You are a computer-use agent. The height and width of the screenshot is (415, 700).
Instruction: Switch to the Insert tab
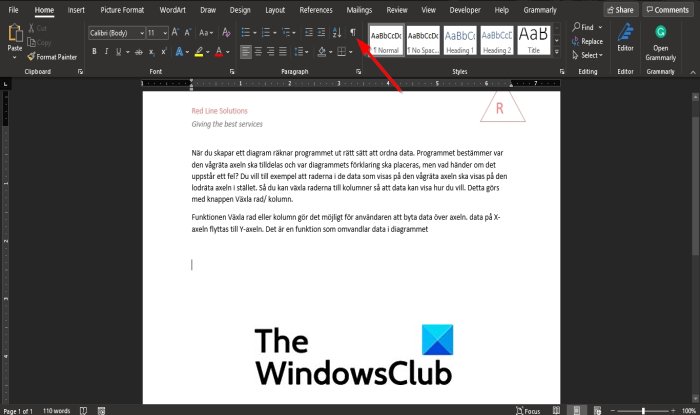[x=76, y=10]
